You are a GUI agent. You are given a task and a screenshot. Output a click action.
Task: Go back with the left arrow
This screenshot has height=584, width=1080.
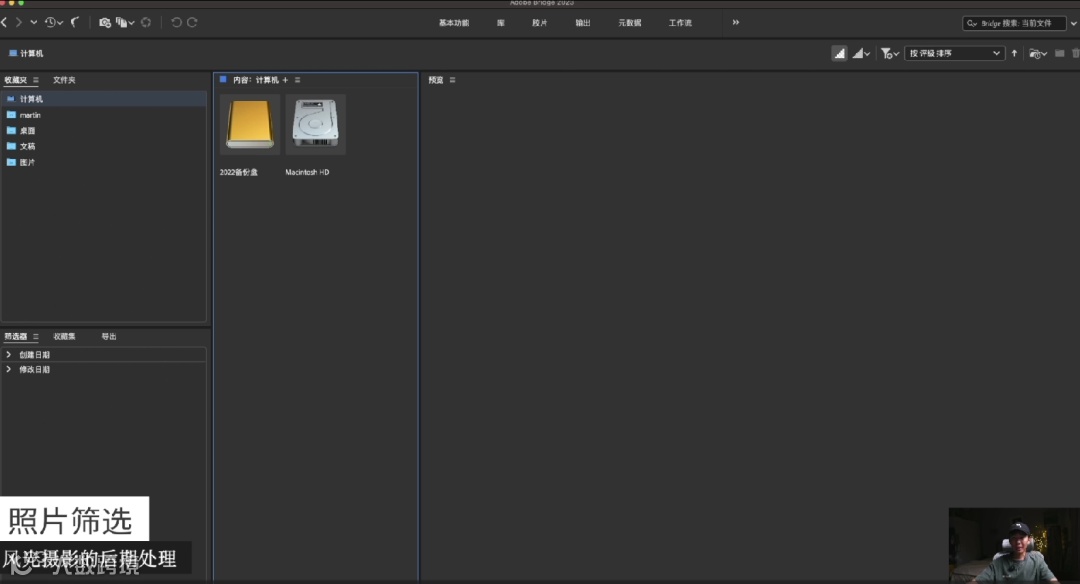(4, 23)
